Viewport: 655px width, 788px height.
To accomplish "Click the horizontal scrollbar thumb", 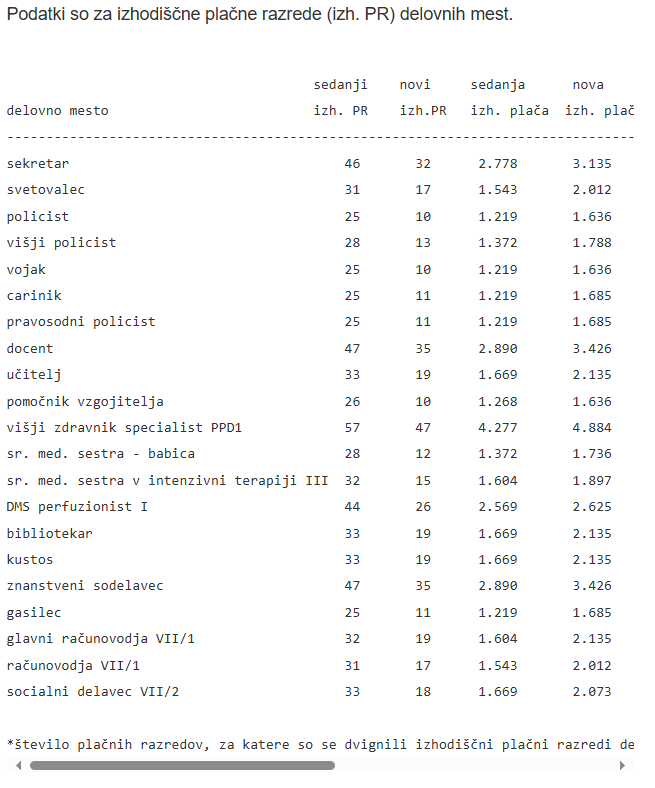I will click(x=182, y=765).
